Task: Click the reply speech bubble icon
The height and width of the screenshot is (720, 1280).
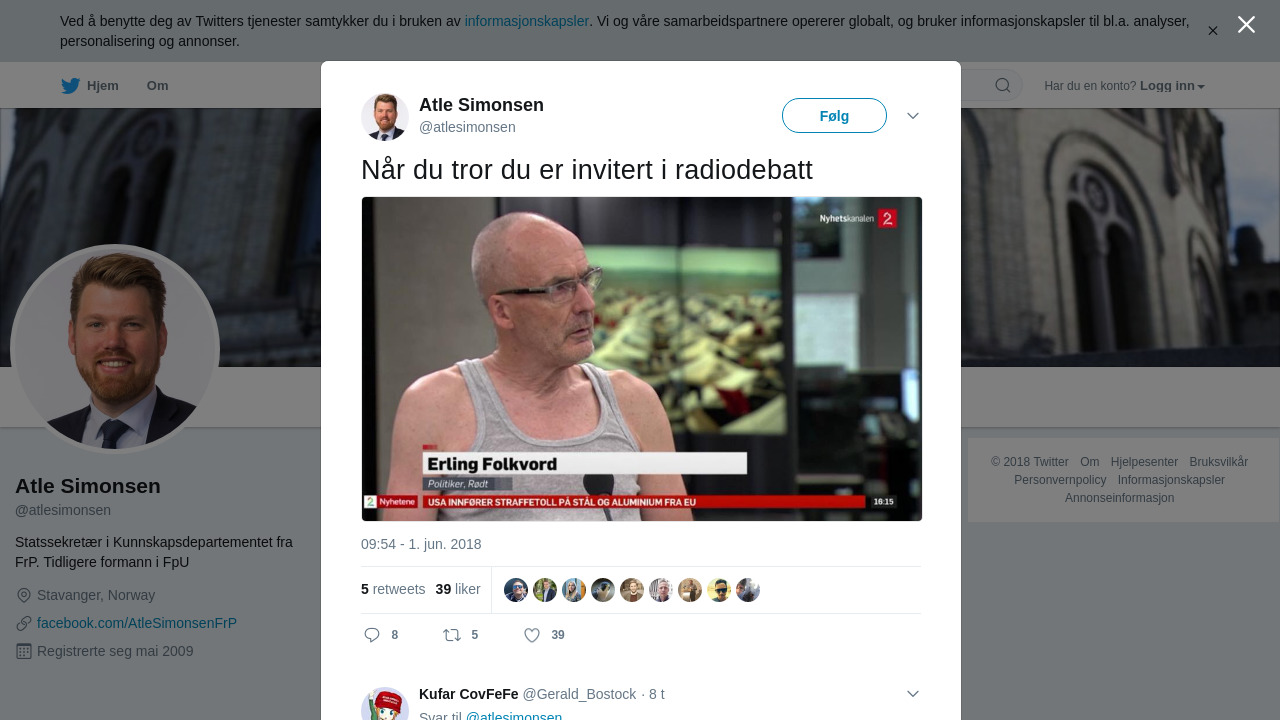Action: pyautogui.click(x=372, y=635)
